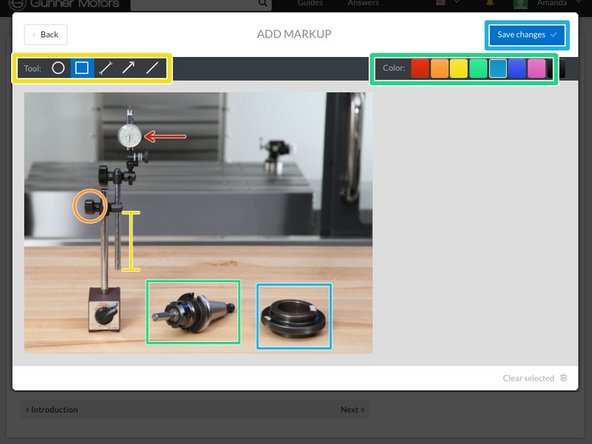
Task: Click the Save changes button
Action: (527, 35)
